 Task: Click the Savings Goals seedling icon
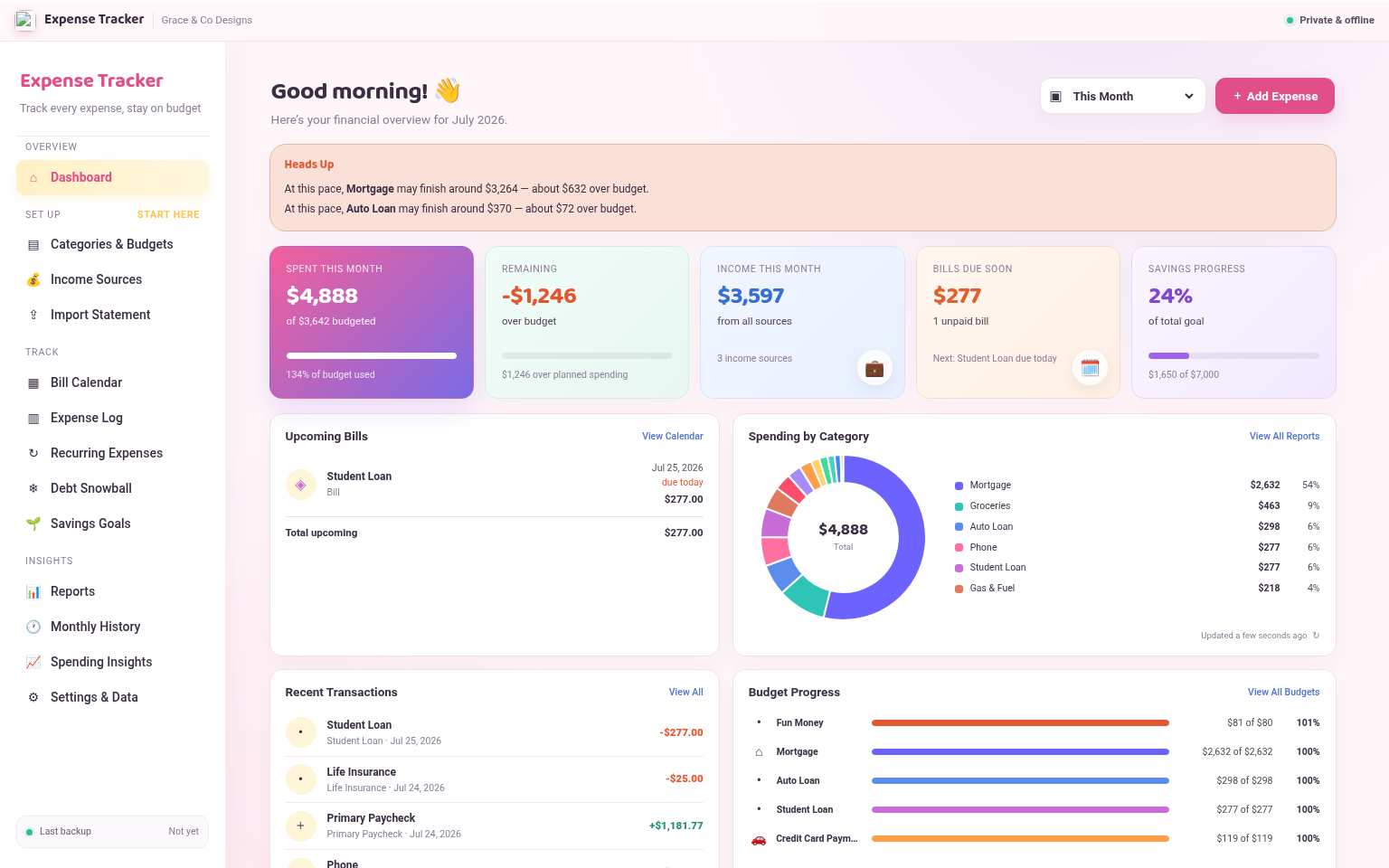[x=33, y=524]
